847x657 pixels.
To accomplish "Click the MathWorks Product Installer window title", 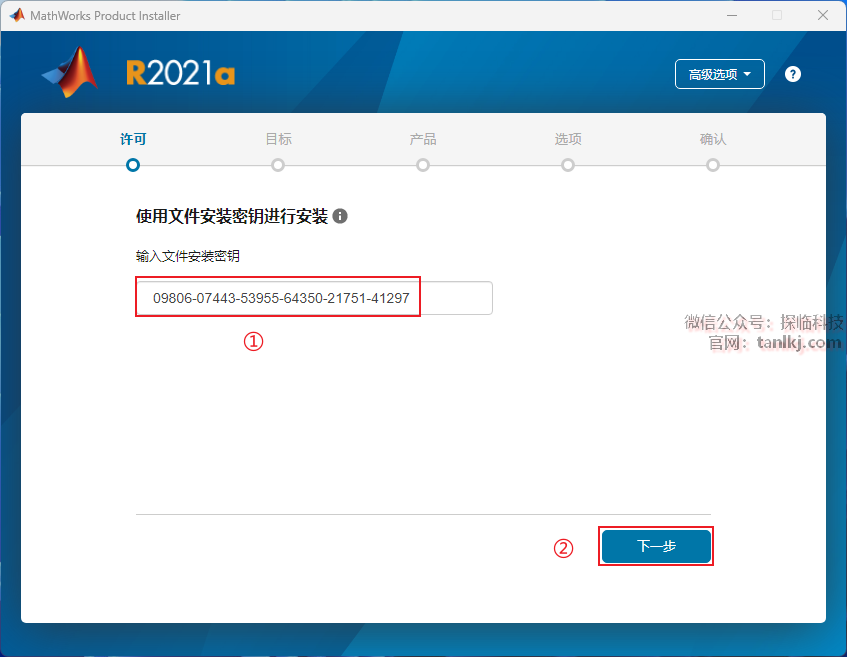I will tap(105, 16).
